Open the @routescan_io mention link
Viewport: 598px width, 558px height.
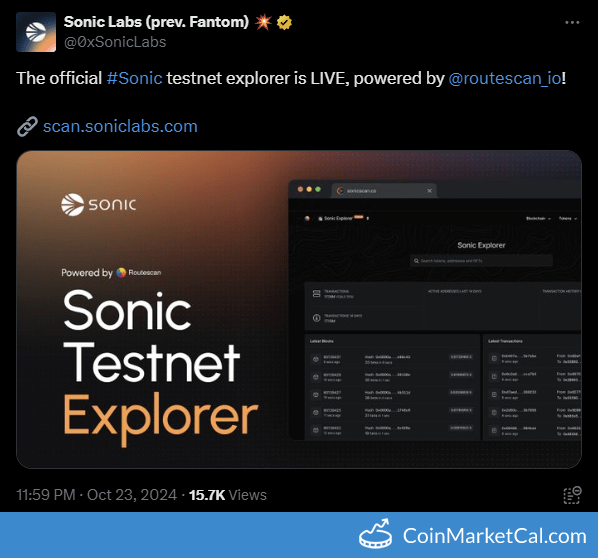point(505,79)
